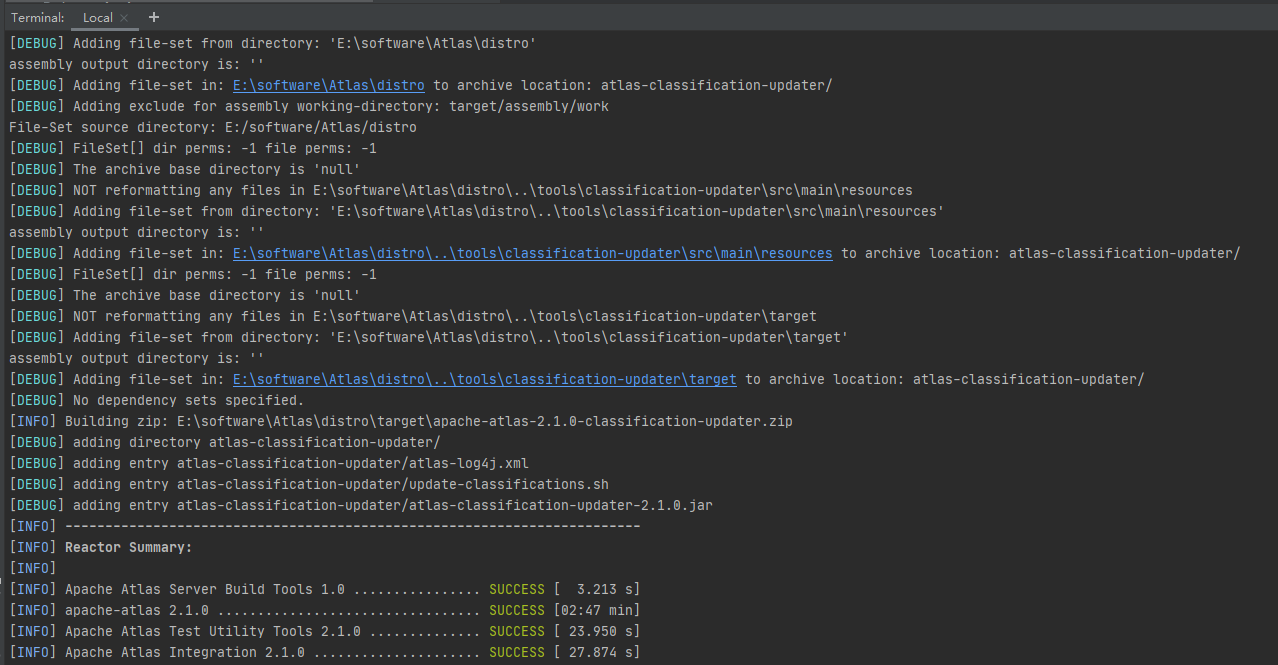This screenshot has height=665, width=1278.
Task: Click the 'Adding exclude for assembly working-directory' line
Action: pyautogui.click(x=309, y=106)
